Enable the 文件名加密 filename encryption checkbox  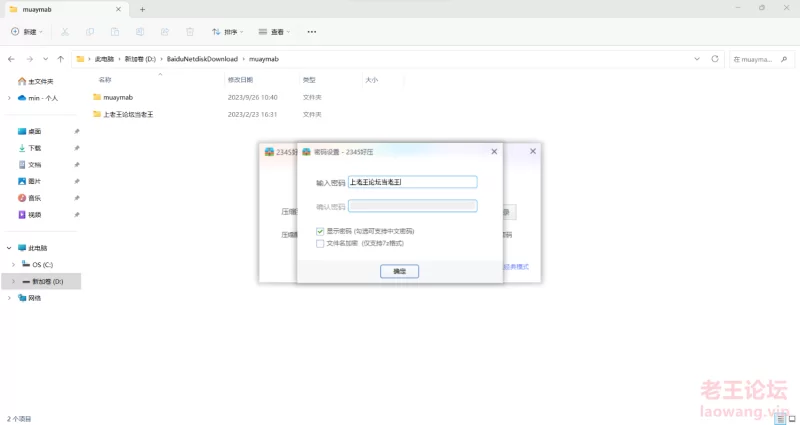pyautogui.click(x=320, y=242)
